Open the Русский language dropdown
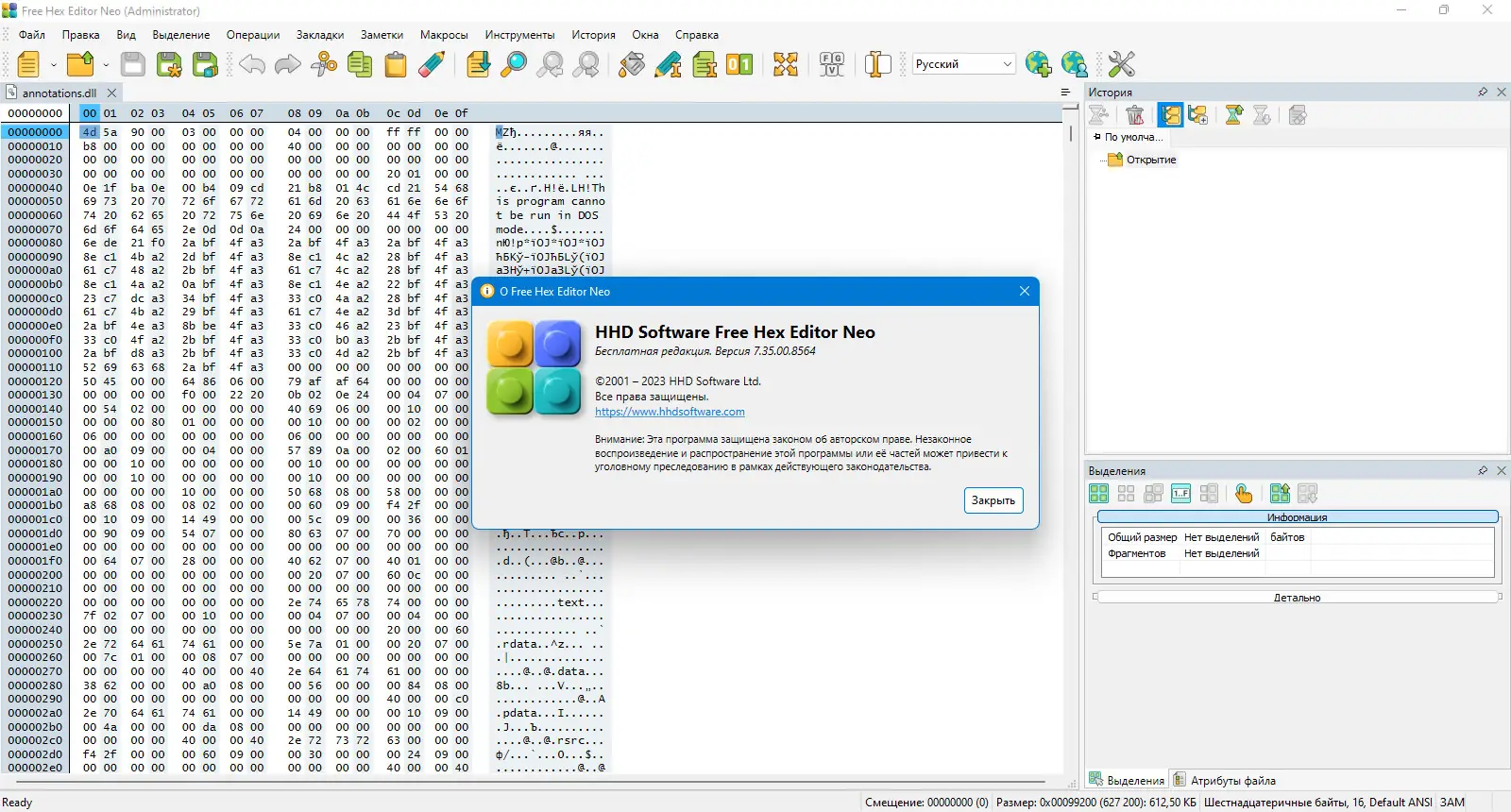 [964, 64]
